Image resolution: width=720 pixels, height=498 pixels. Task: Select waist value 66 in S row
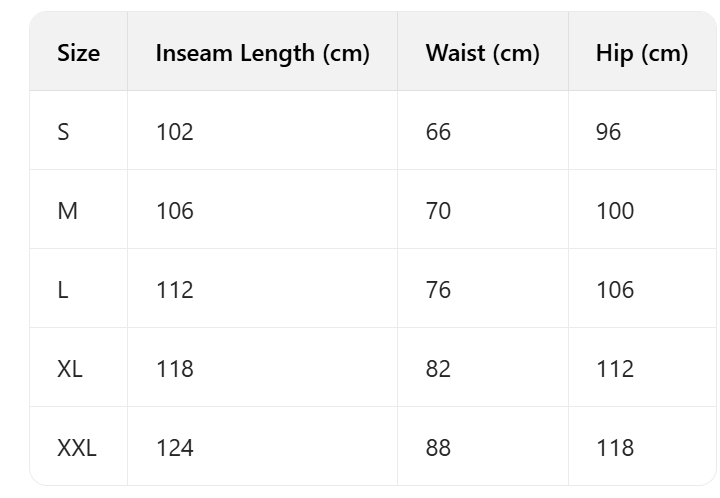438,132
